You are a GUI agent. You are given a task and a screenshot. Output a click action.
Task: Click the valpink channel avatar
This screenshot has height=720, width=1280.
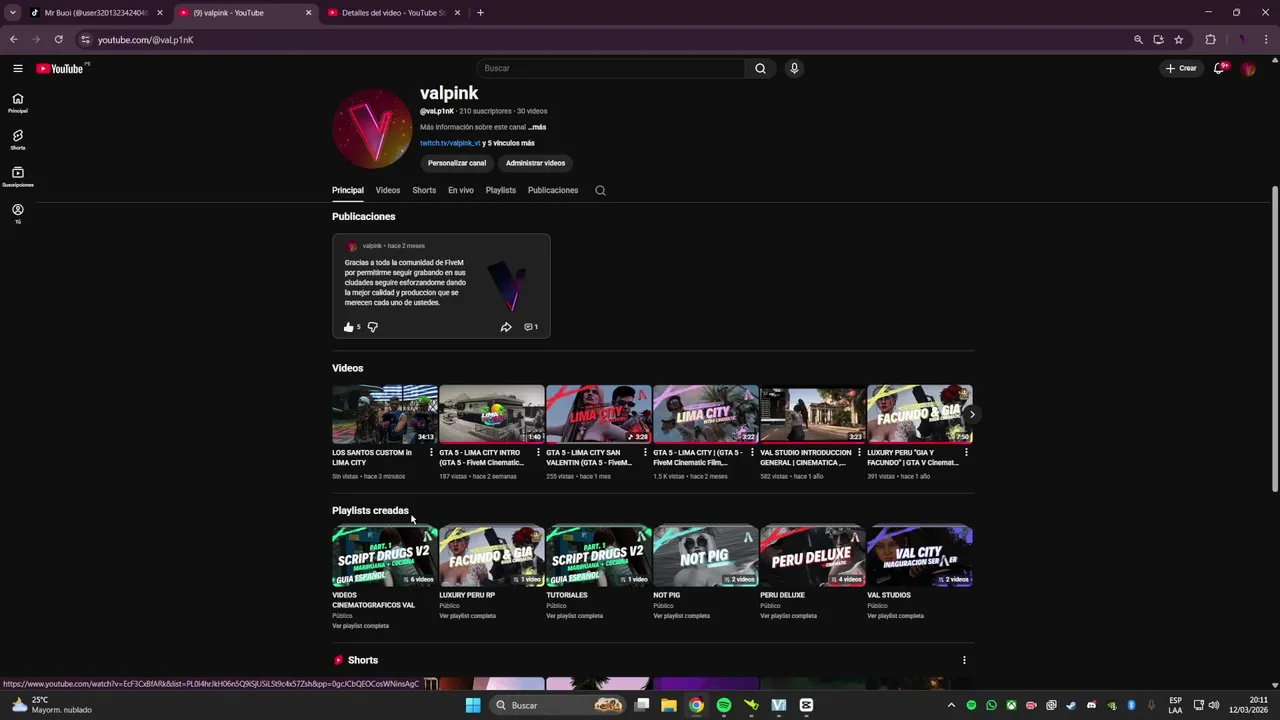tap(372, 128)
